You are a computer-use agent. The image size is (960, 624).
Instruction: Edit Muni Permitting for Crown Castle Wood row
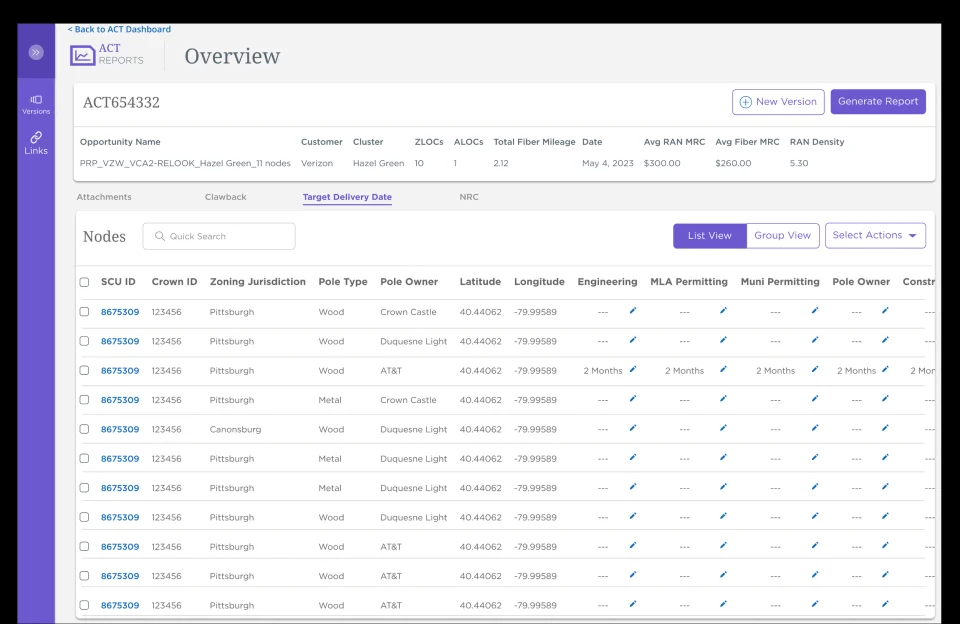(x=815, y=310)
